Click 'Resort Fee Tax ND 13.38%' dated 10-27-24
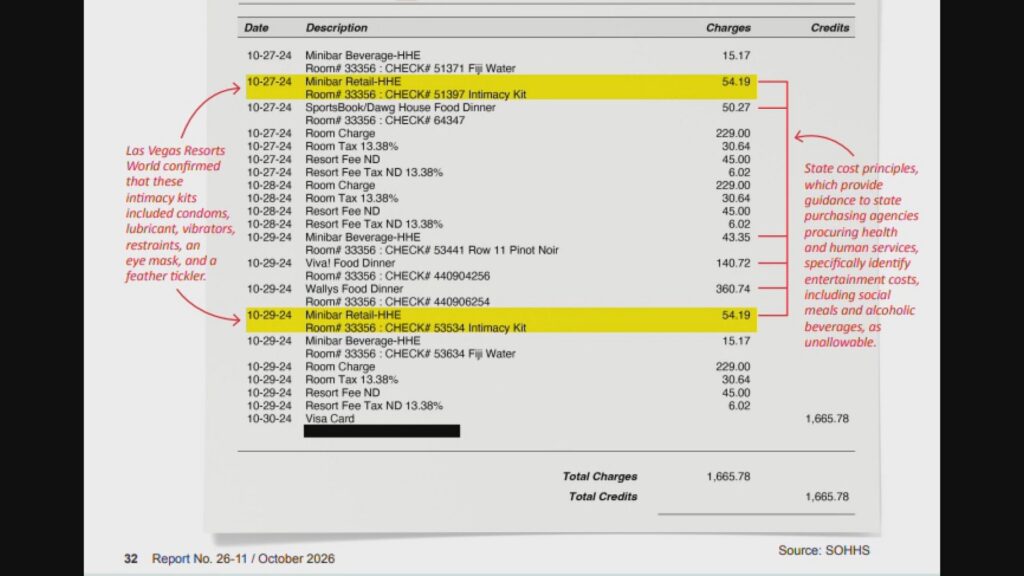The image size is (1024, 576). pyautogui.click(x=374, y=172)
